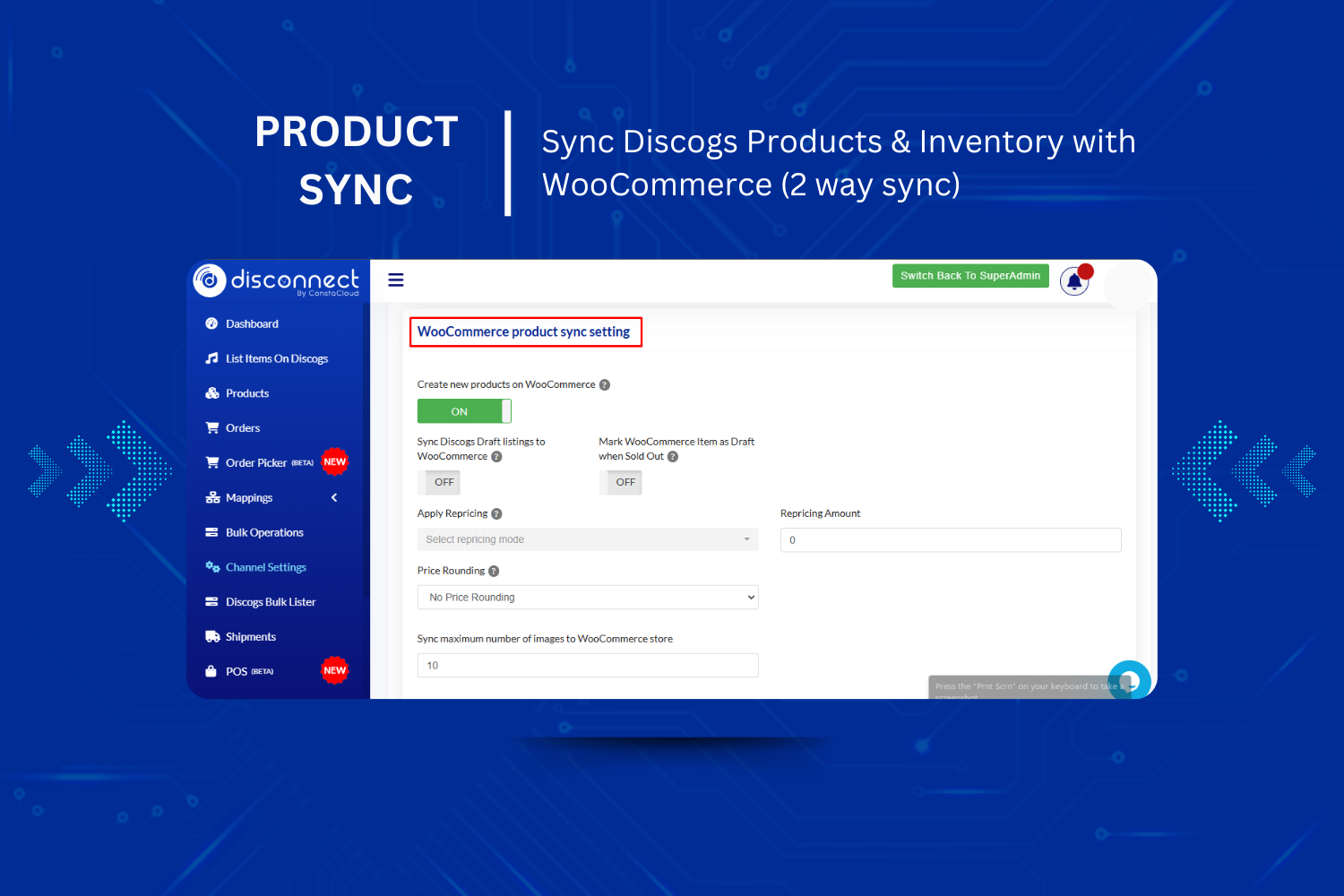The height and width of the screenshot is (896, 1344).
Task: Click Switch Back To SuperAdmin
Action: [x=970, y=276]
